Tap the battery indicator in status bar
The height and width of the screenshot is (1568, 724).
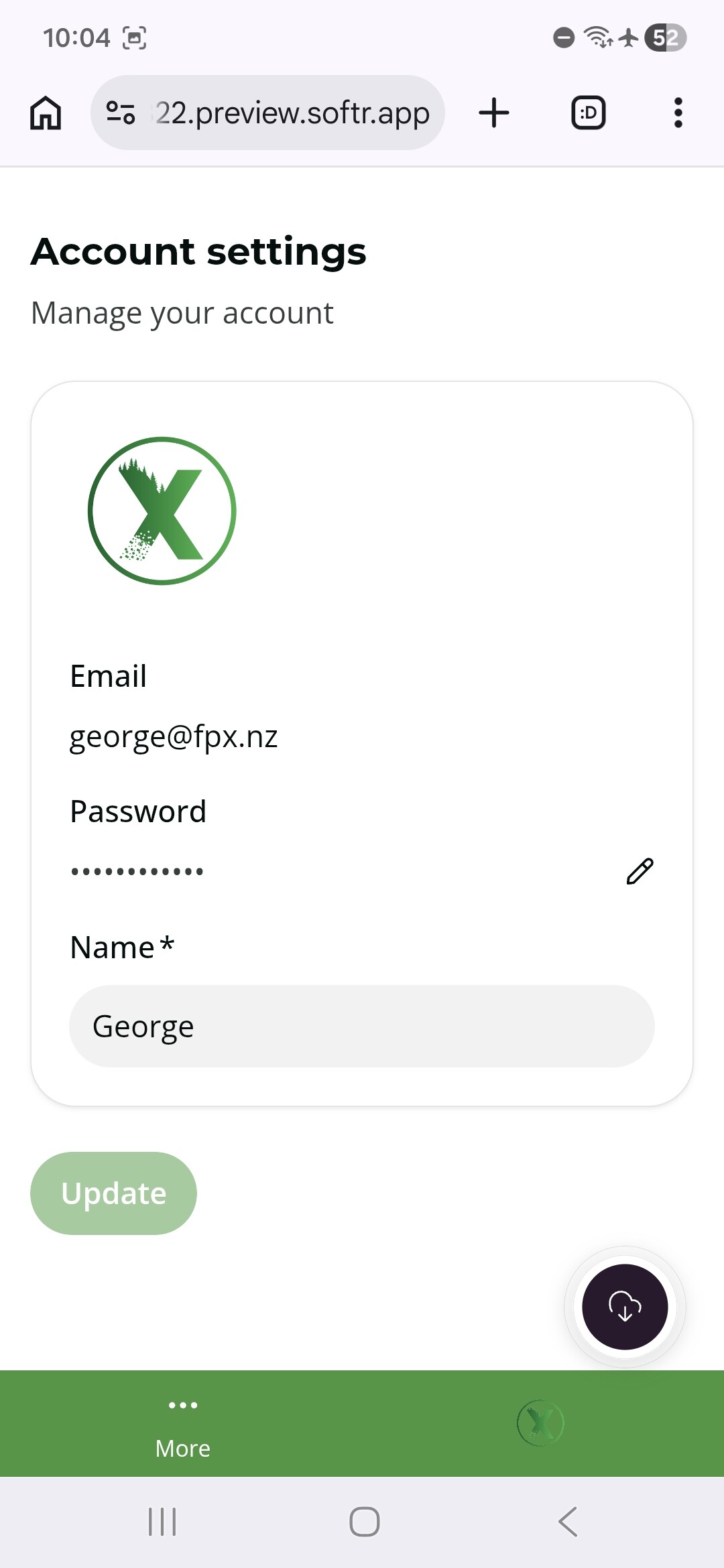(665, 38)
